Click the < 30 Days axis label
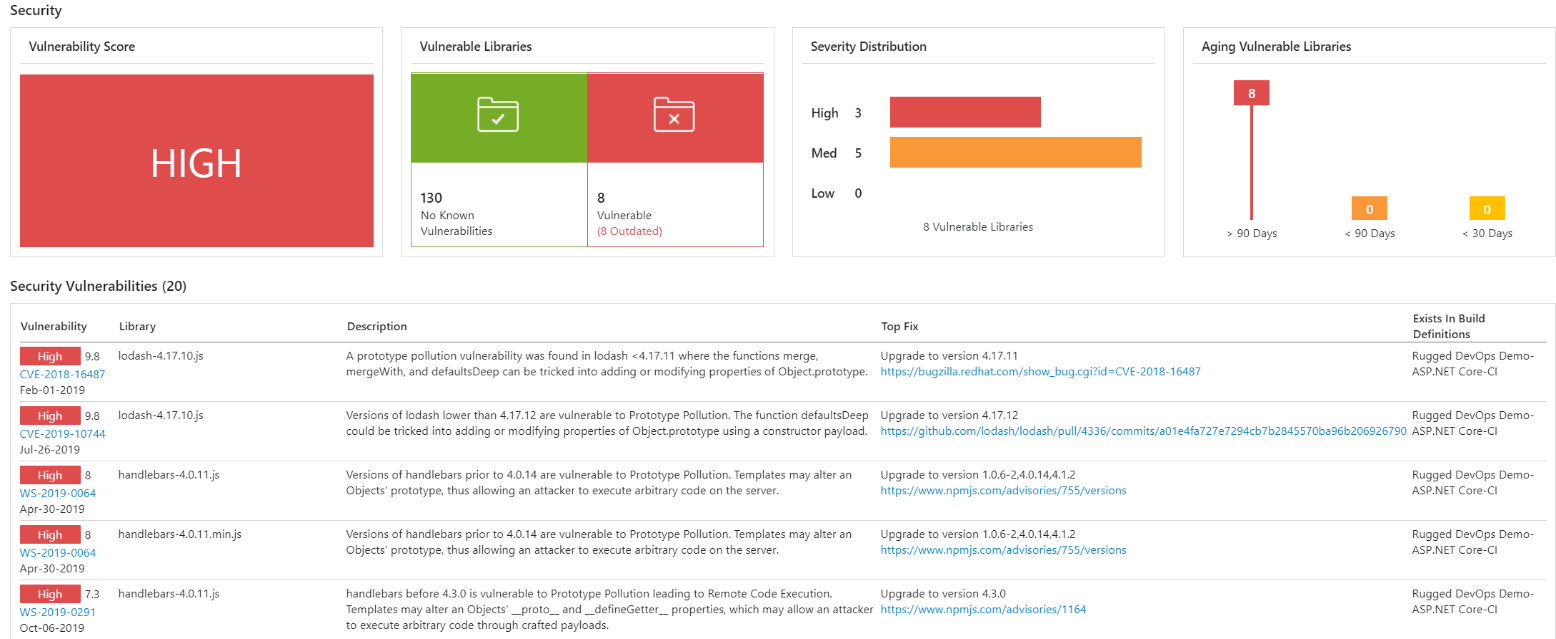Viewport: 1556px width, 639px height. pos(1487,233)
